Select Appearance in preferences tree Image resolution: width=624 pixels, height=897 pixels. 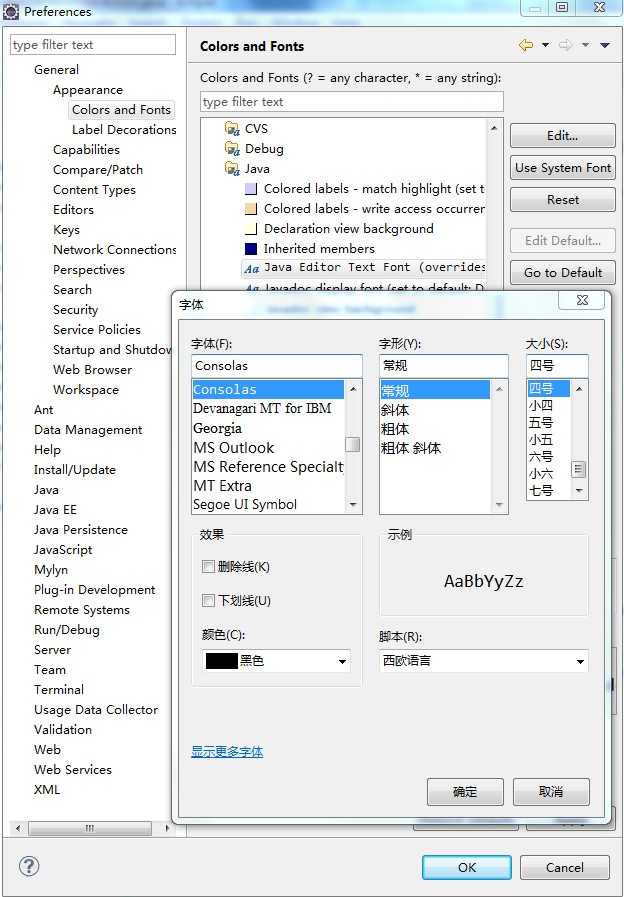(x=88, y=90)
